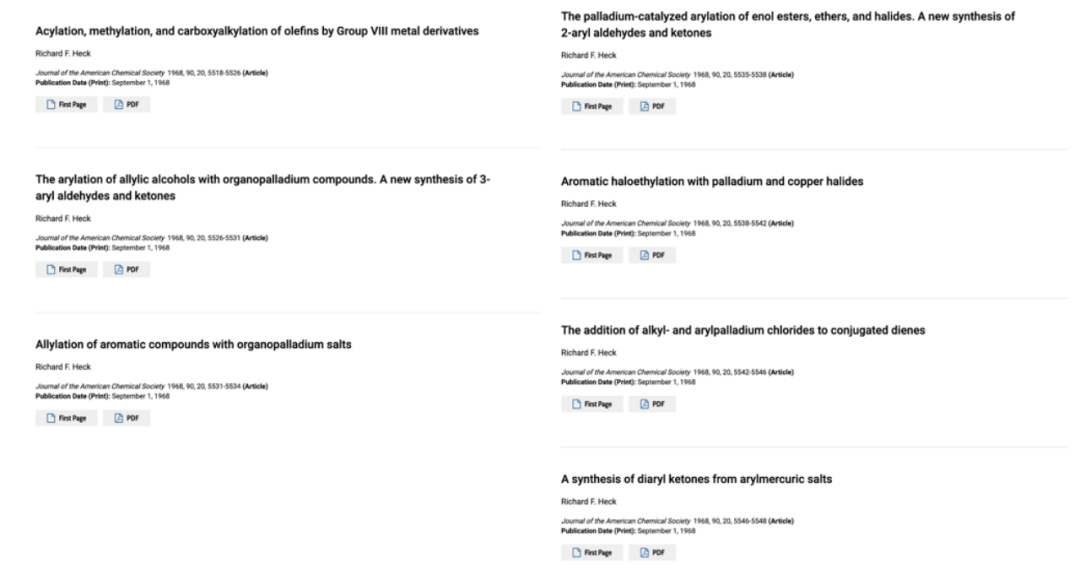This screenshot has width=1080, height=586.
Task: View First Page for arylation of allylic alcohols
Action: [x=67, y=270]
